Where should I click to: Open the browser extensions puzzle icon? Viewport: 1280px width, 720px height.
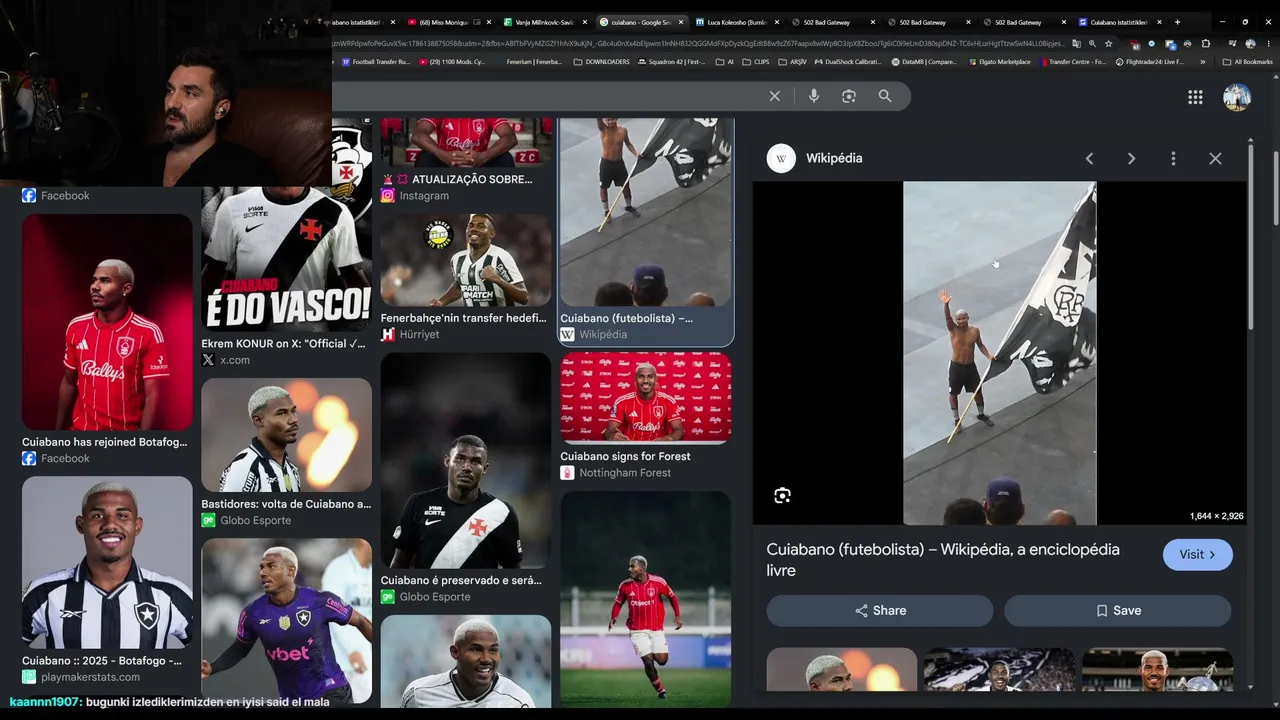tap(1206, 44)
